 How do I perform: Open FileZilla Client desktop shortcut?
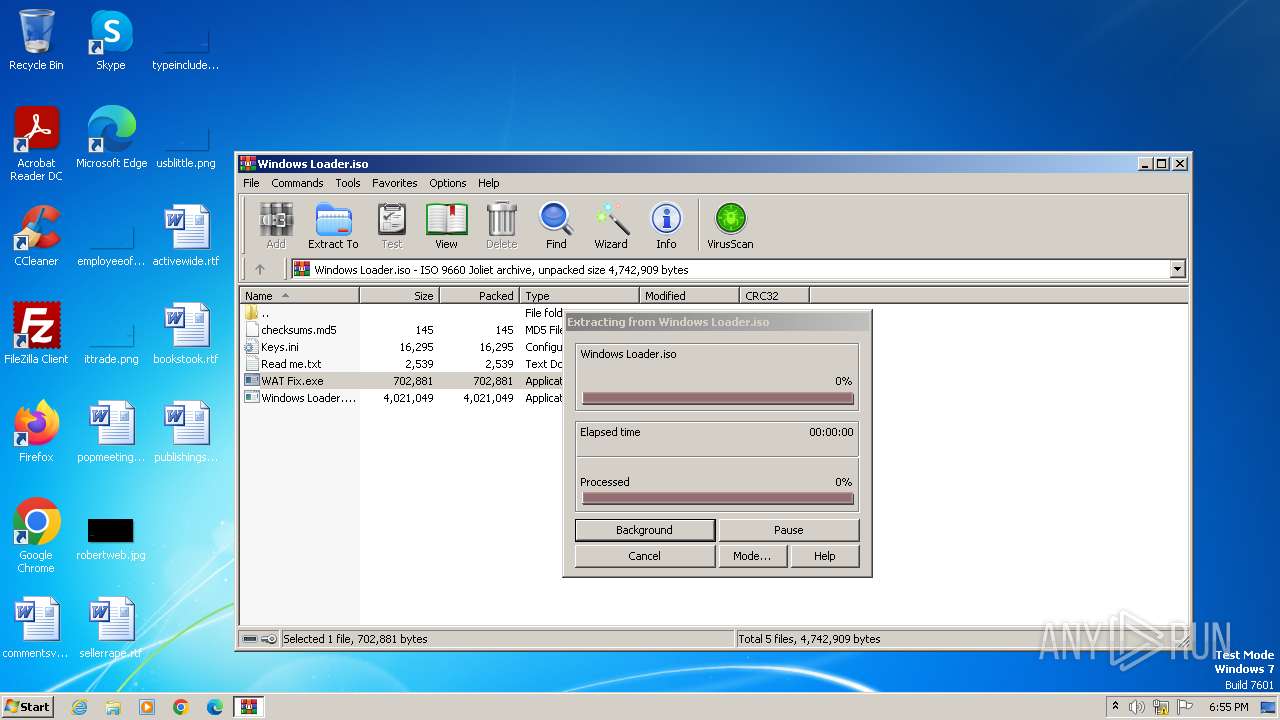point(36,334)
